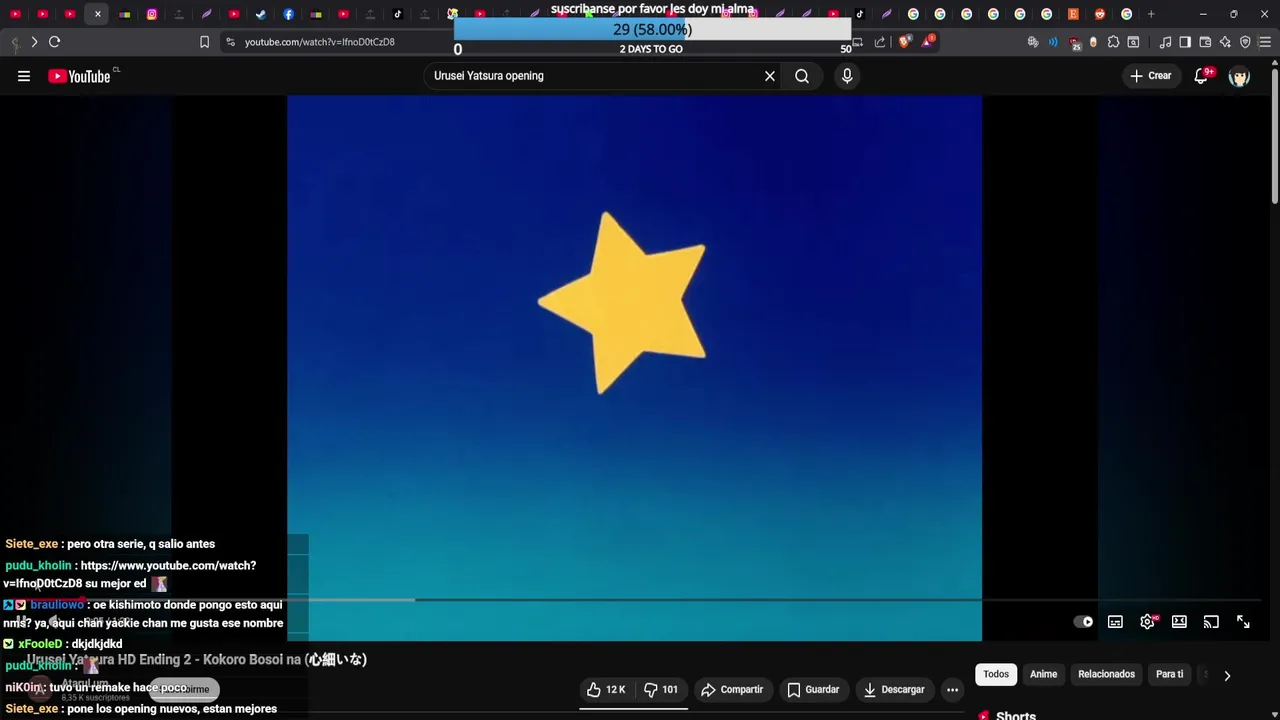Viewport: 1280px width, 720px height.
Task: Open Brave VPN shield icon
Action: tap(1245, 42)
